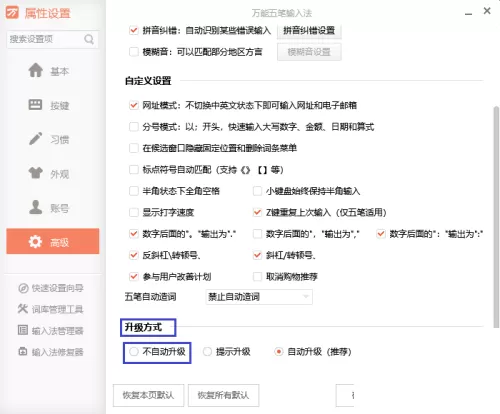Uncheck Z键重复上次输入 checkbox
The height and width of the screenshot is (414, 500).
(257, 212)
